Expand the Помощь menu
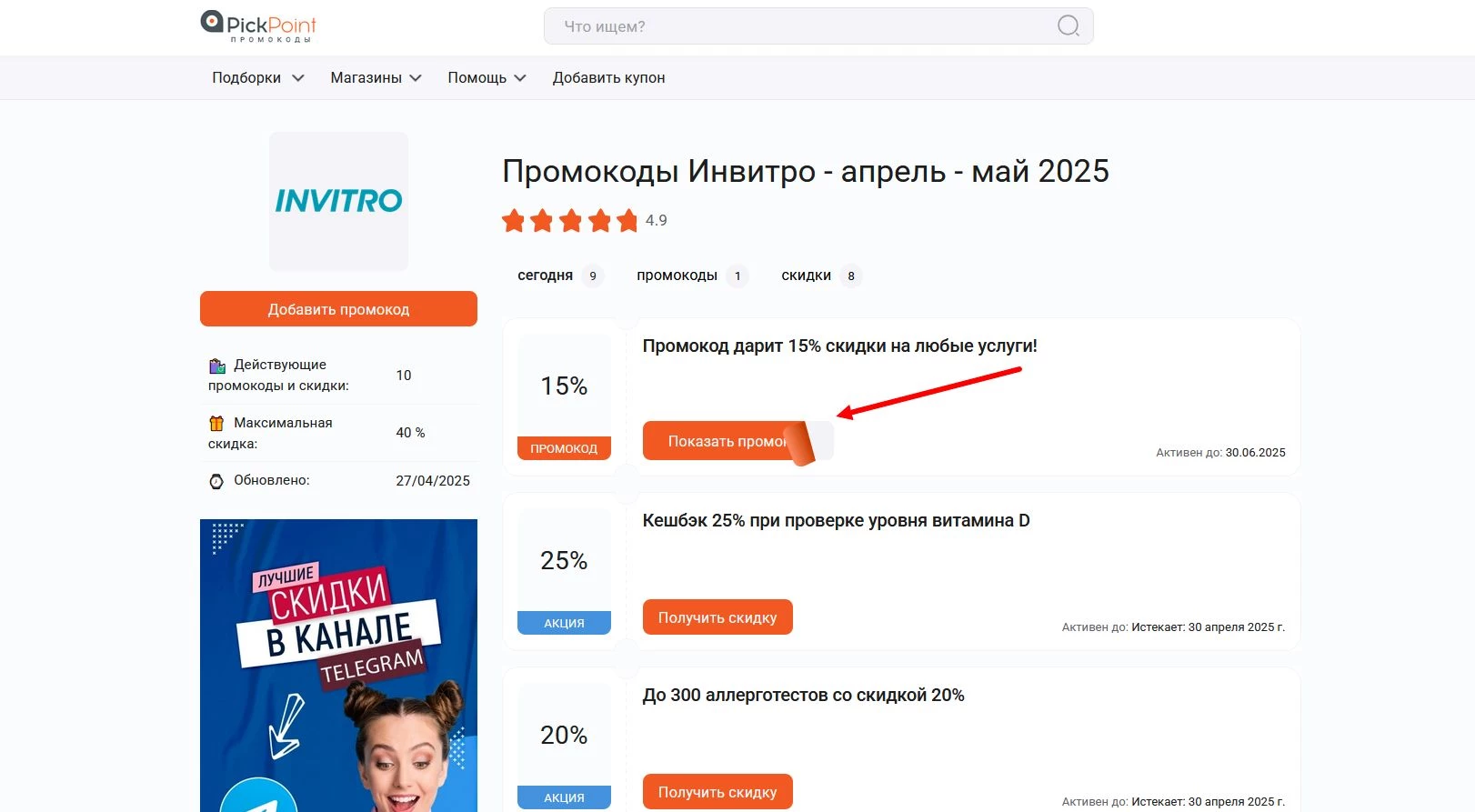This screenshot has height=812, width=1475. pos(487,78)
